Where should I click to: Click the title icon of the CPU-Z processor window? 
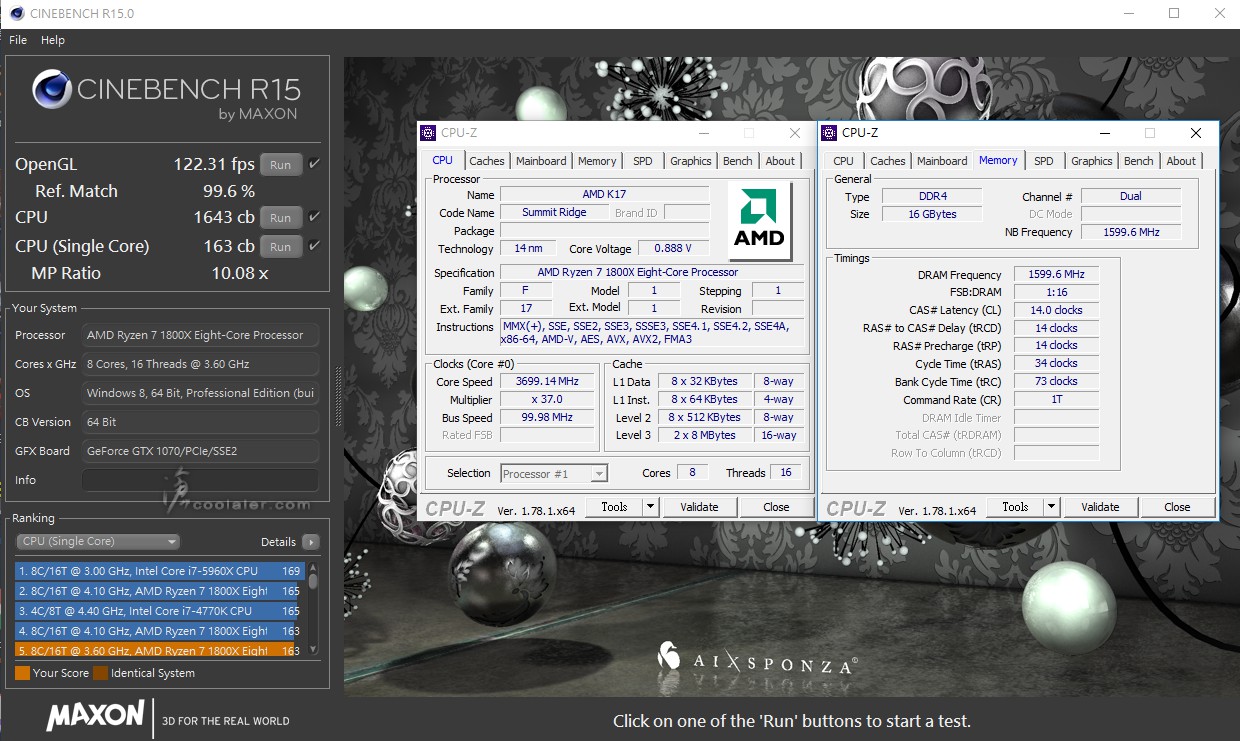[x=428, y=132]
